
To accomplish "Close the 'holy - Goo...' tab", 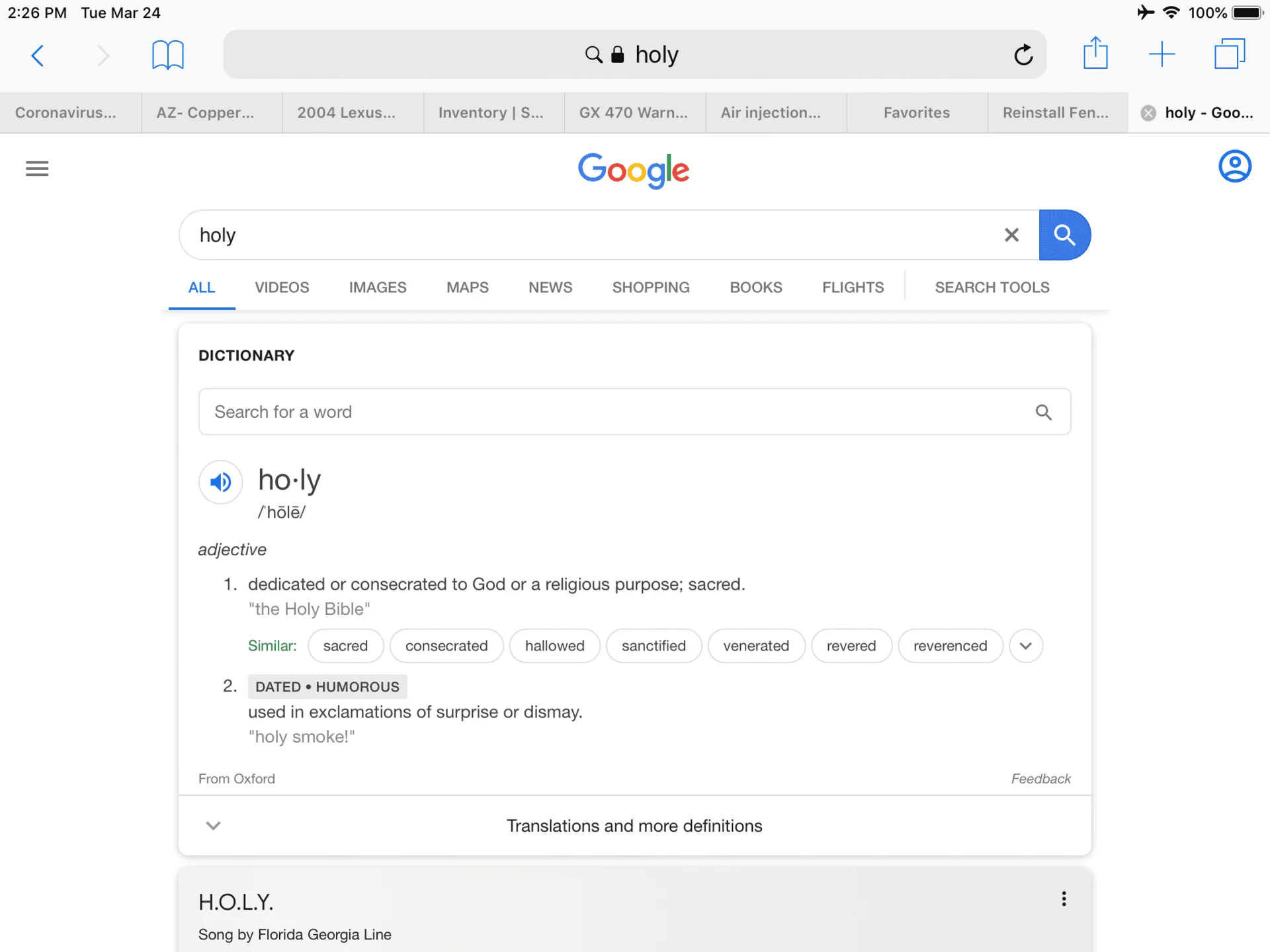I will point(1149,113).
